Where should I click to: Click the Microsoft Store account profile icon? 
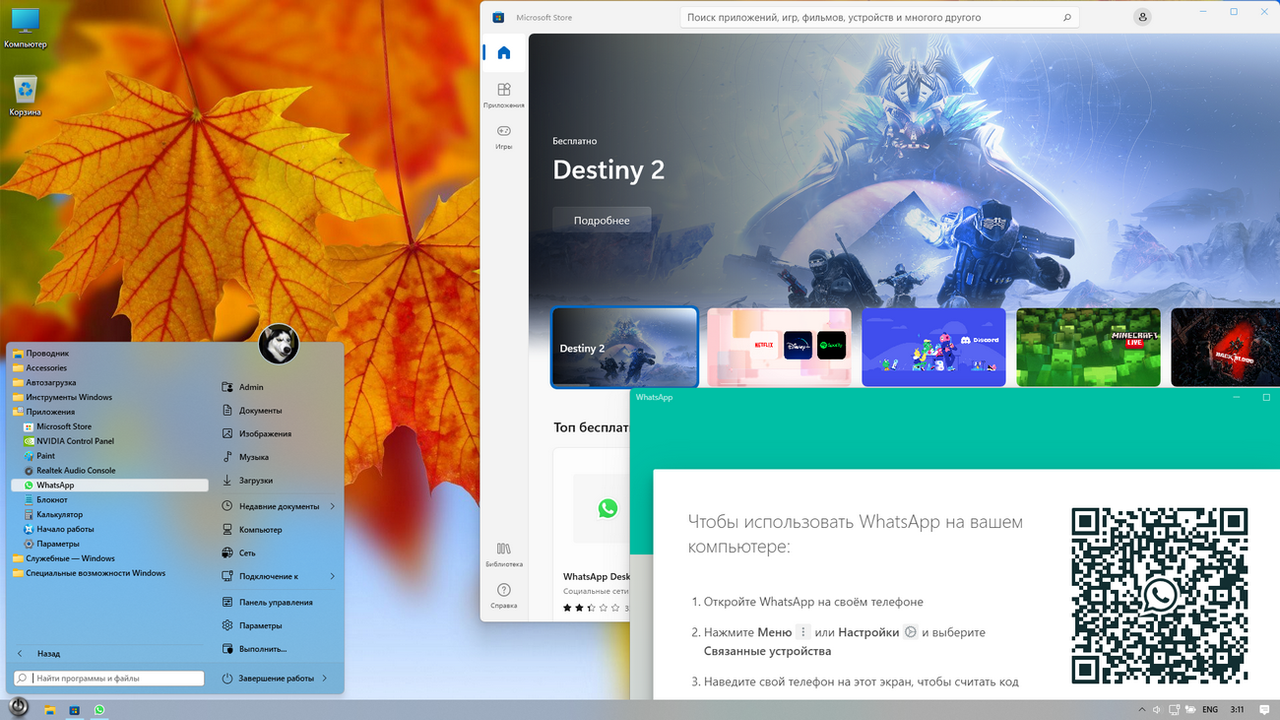tap(1143, 17)
